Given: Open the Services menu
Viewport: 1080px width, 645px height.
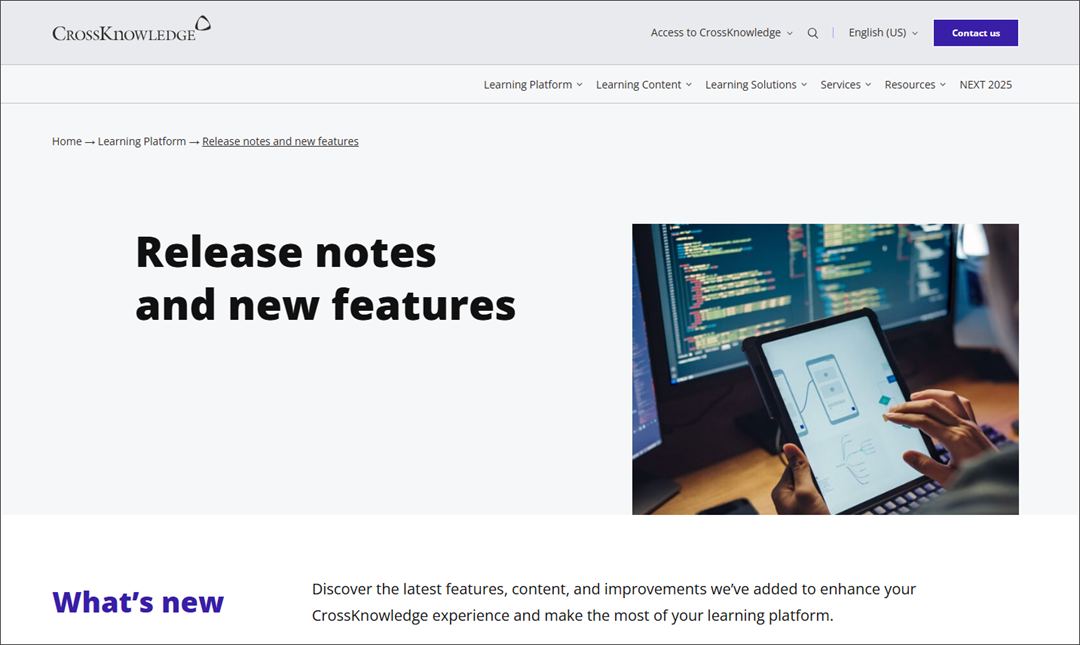Looking at the screenshot, I should (x=845, y=85).
